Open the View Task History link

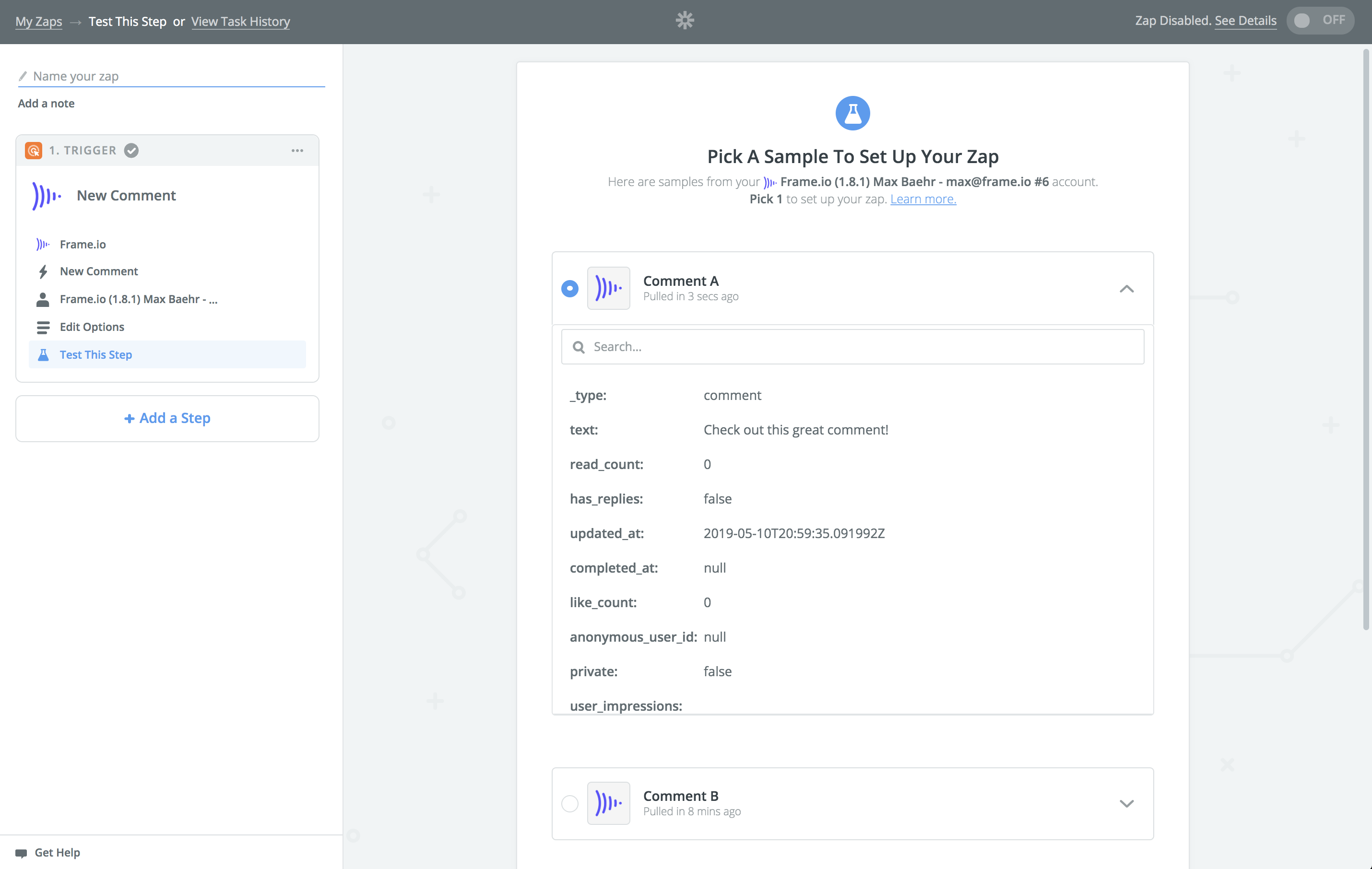(x=240, y=22)
